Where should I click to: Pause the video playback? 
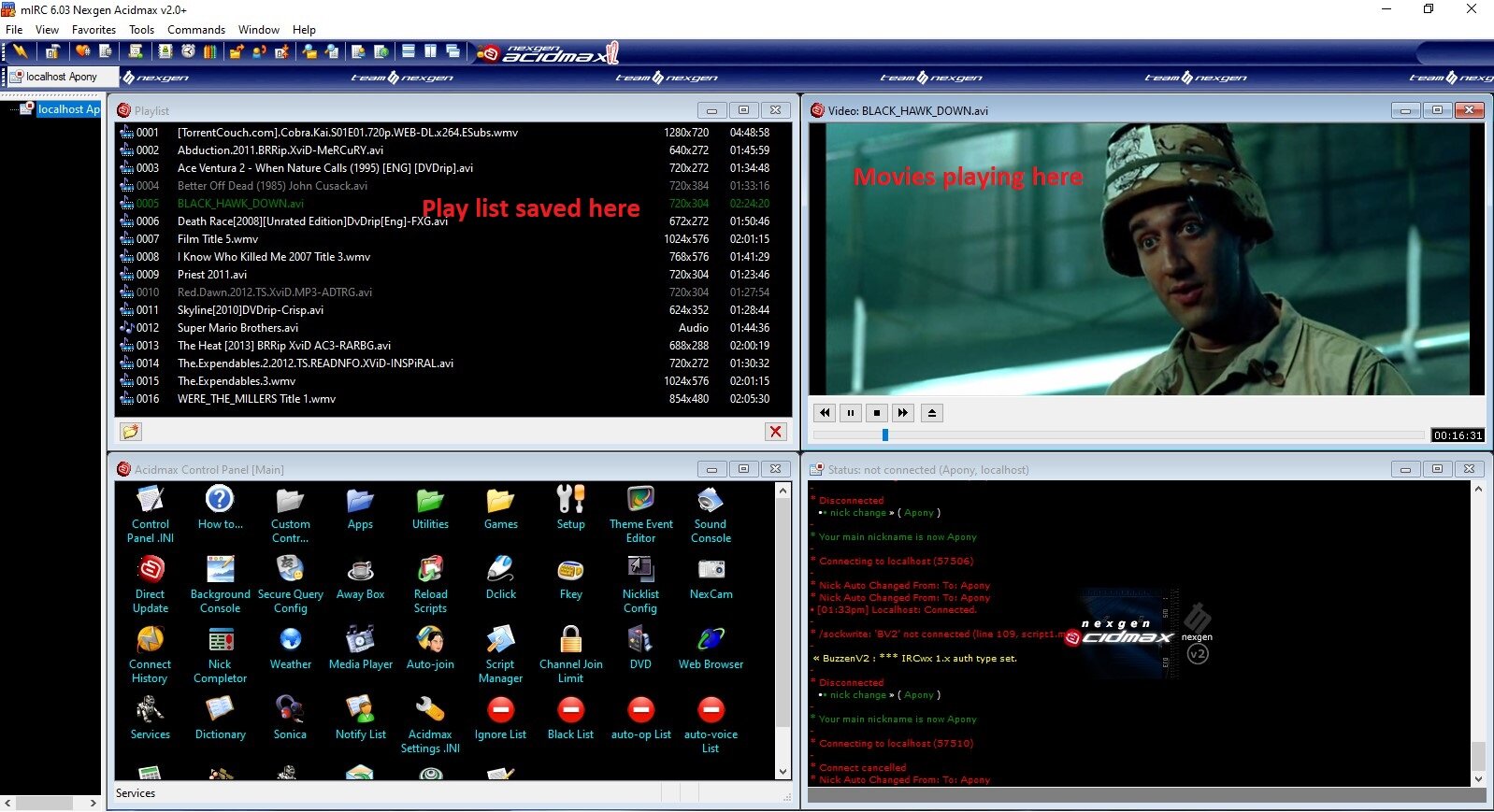(x=851, y=412)
